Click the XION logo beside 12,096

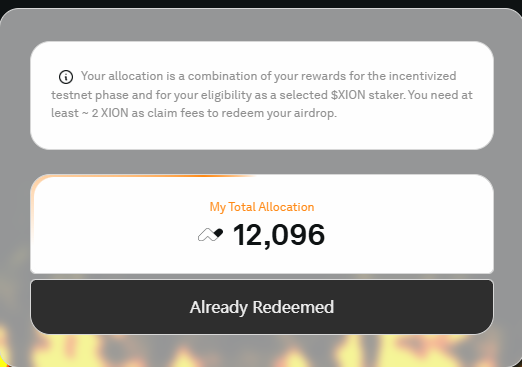(x=210, y=235)
